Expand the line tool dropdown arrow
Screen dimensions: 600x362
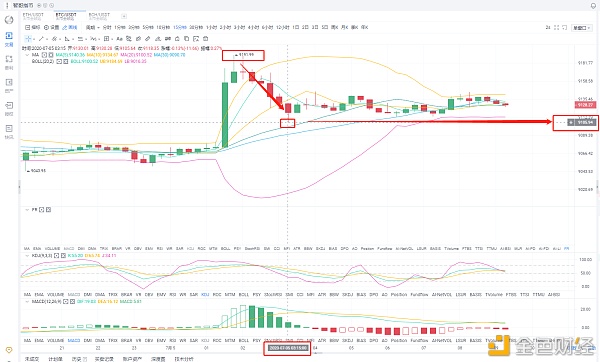47,39
